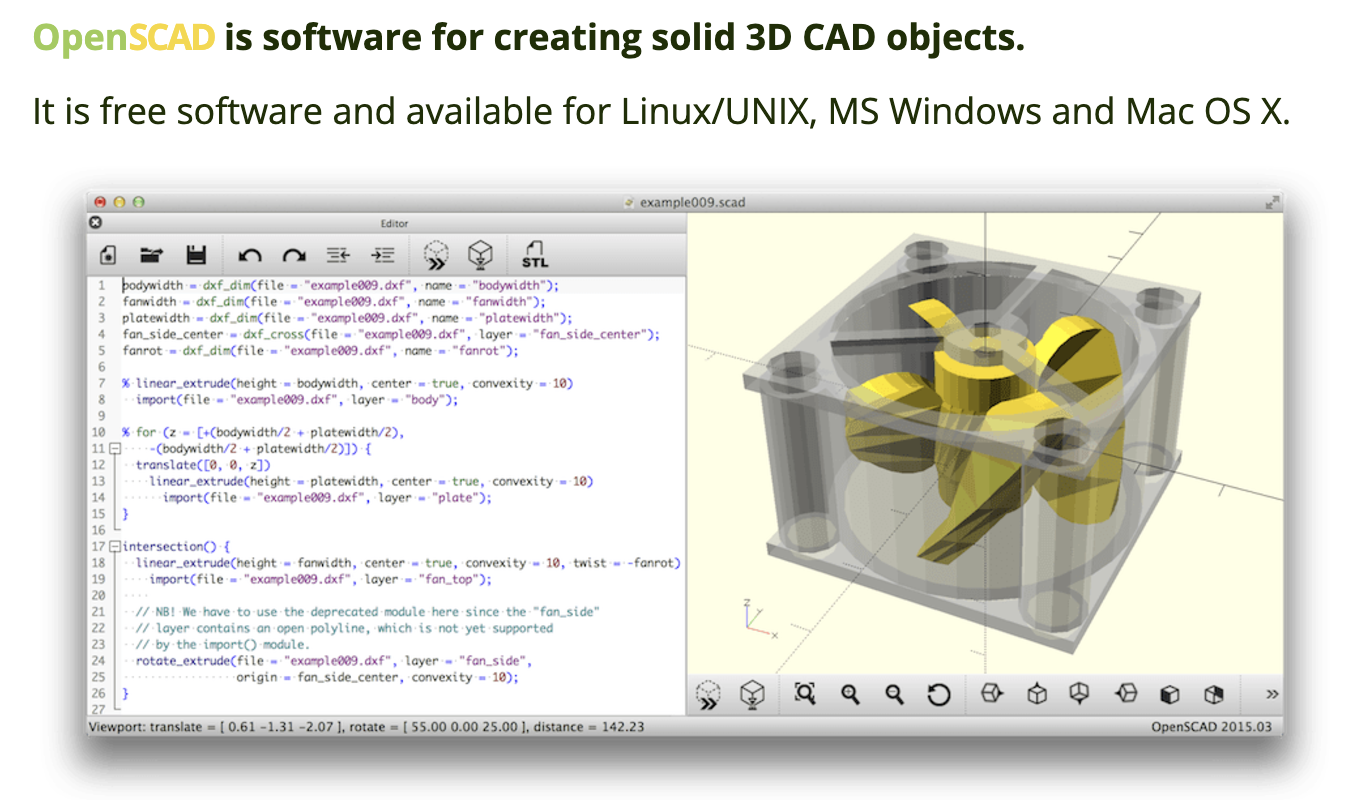
Task: Reset the 3D view rotation
Action: pyautogui.click(x=938, y=694)
